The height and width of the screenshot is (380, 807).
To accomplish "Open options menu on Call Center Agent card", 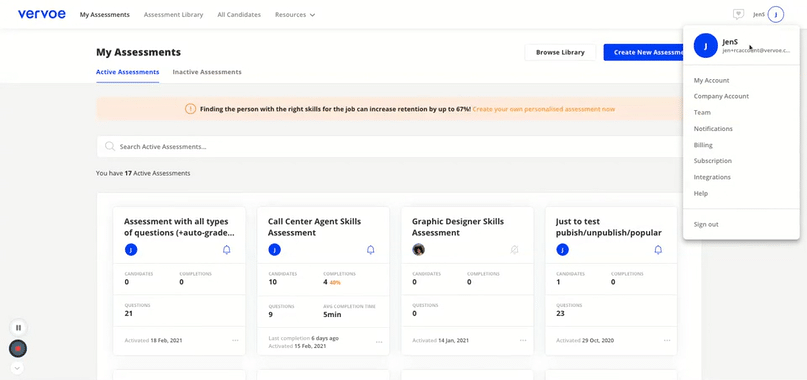I will tap(379, 342).
